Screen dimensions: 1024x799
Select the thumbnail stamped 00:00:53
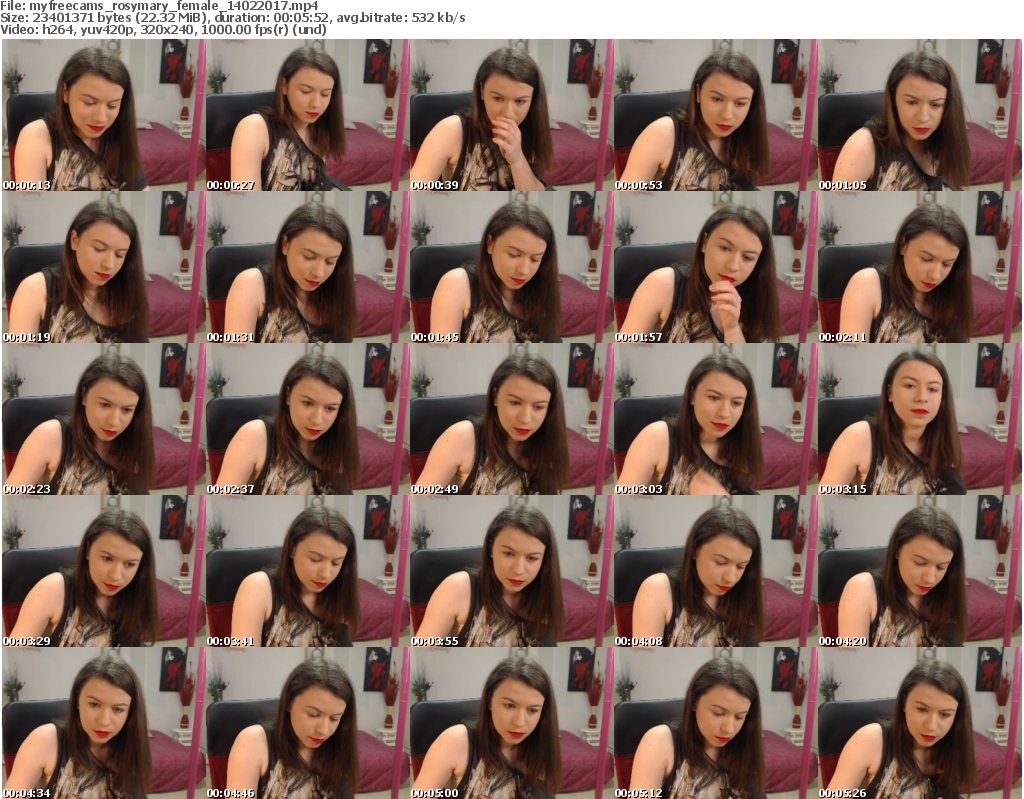point(715,115)
